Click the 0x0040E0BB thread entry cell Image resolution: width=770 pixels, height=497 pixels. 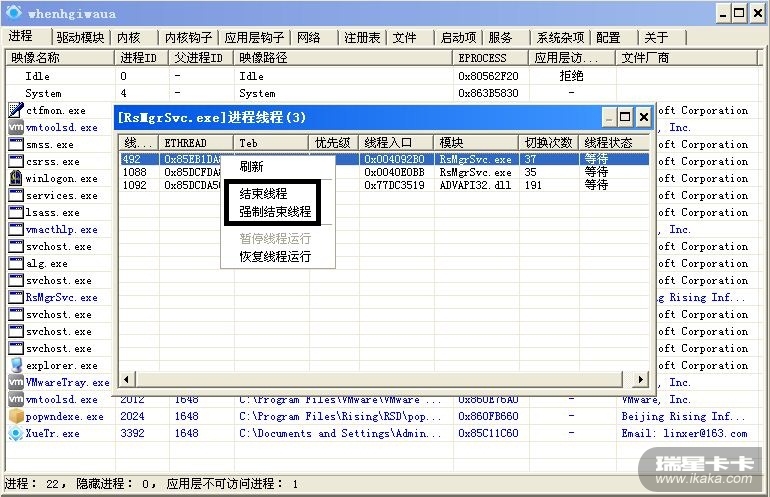pyautogui.click(x=394, y=172)
